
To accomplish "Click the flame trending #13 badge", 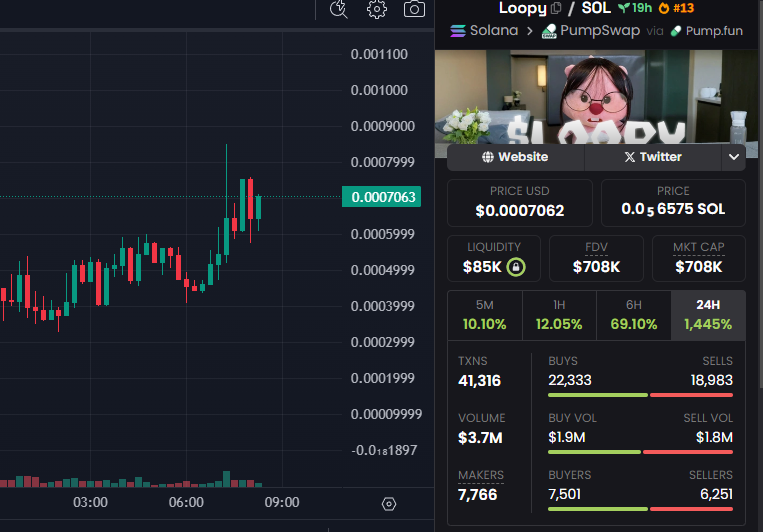I will [676, 8].
